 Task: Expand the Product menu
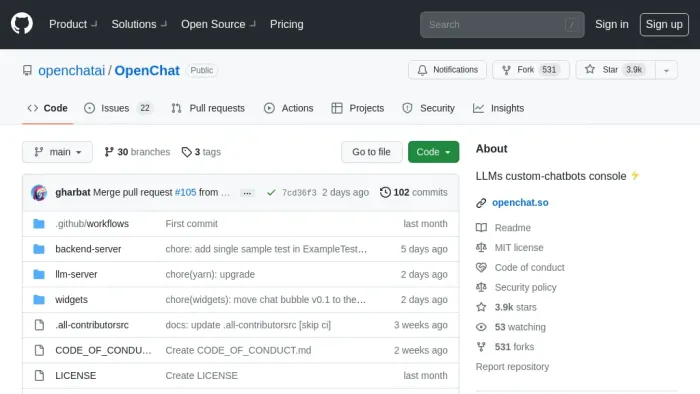tap(73, 24)
